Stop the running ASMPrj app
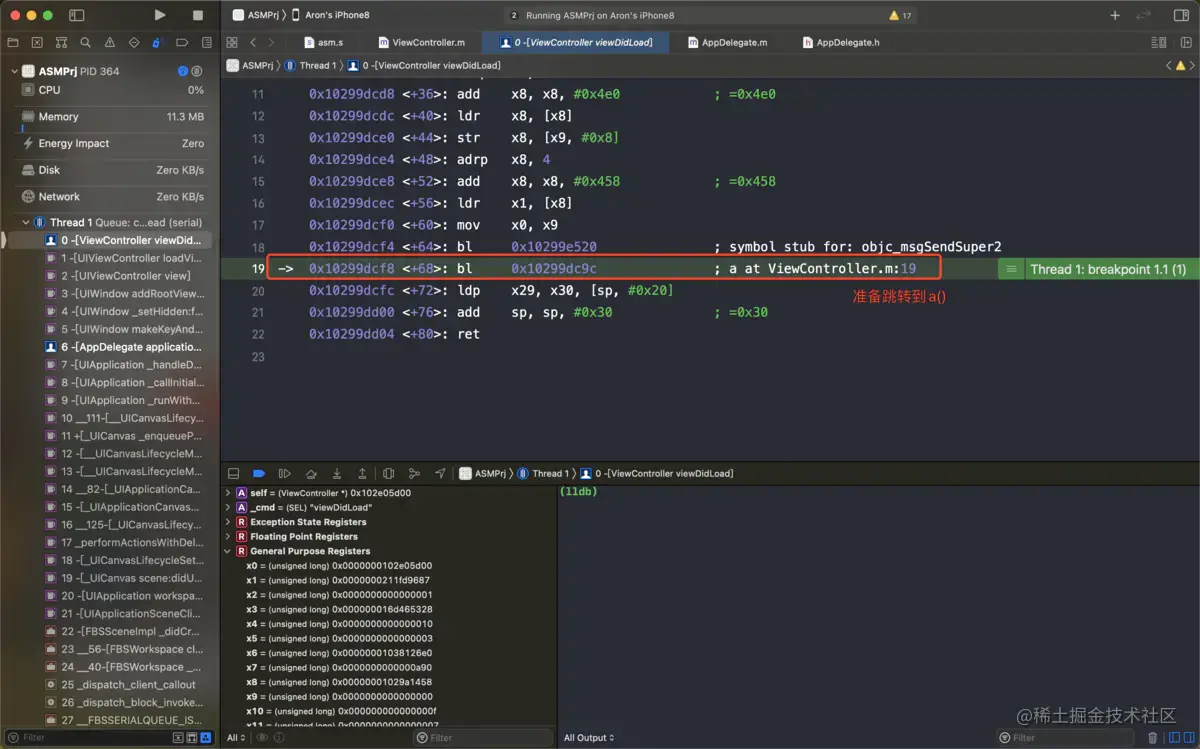Screen dimensions: 1200x749 click(x=198, y=15)
